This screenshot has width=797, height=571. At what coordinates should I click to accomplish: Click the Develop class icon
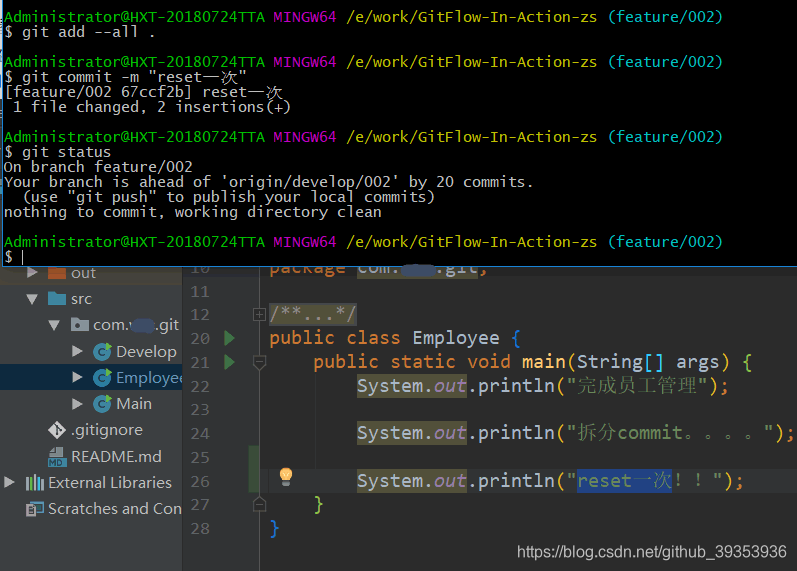coord(102,351)
